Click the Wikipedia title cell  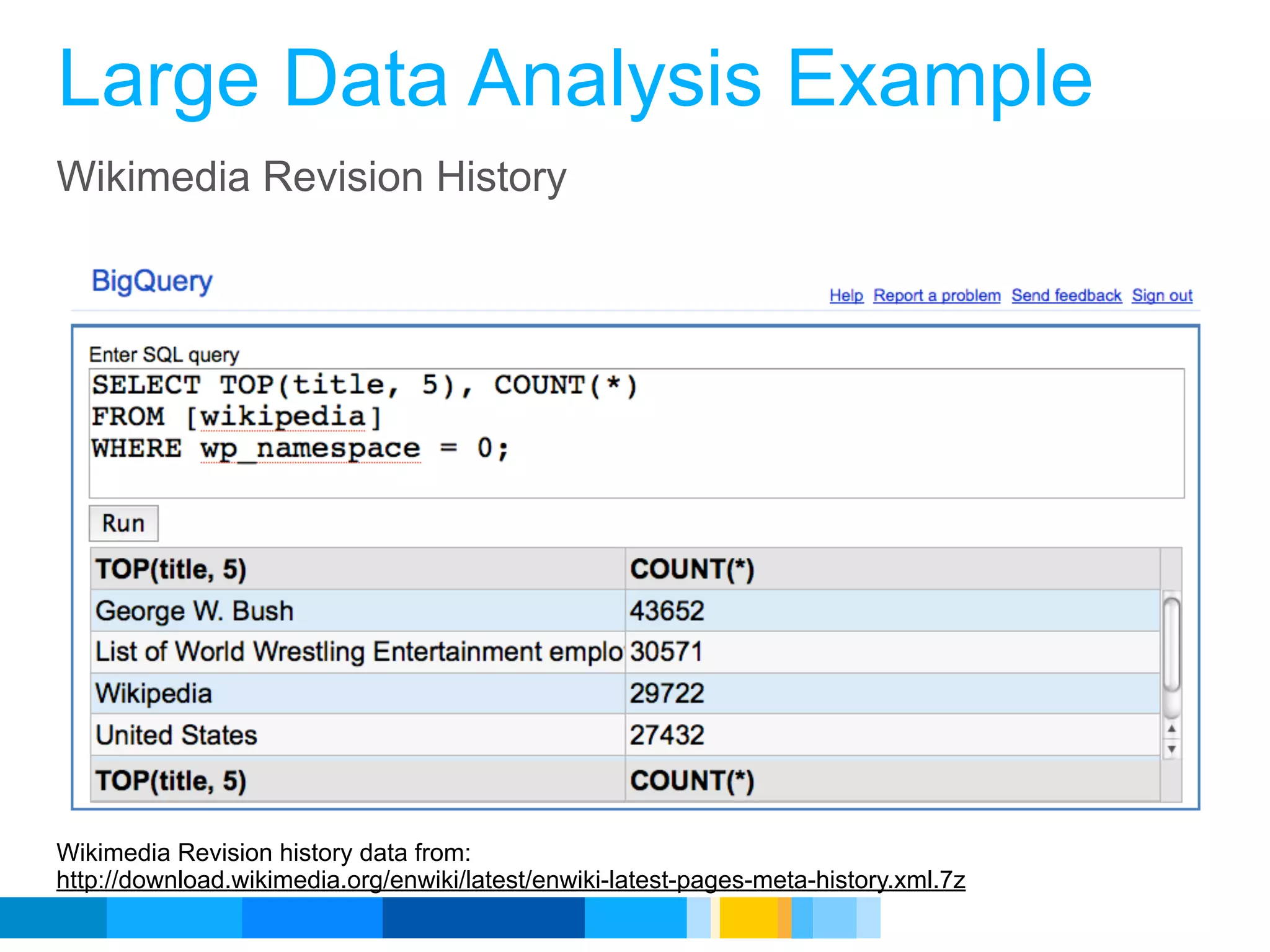click(358, 694)
